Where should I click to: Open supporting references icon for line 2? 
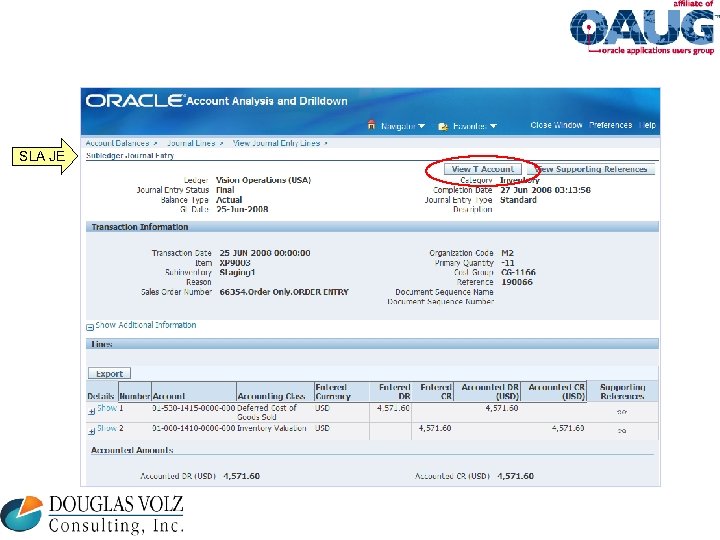click(622, 431)
